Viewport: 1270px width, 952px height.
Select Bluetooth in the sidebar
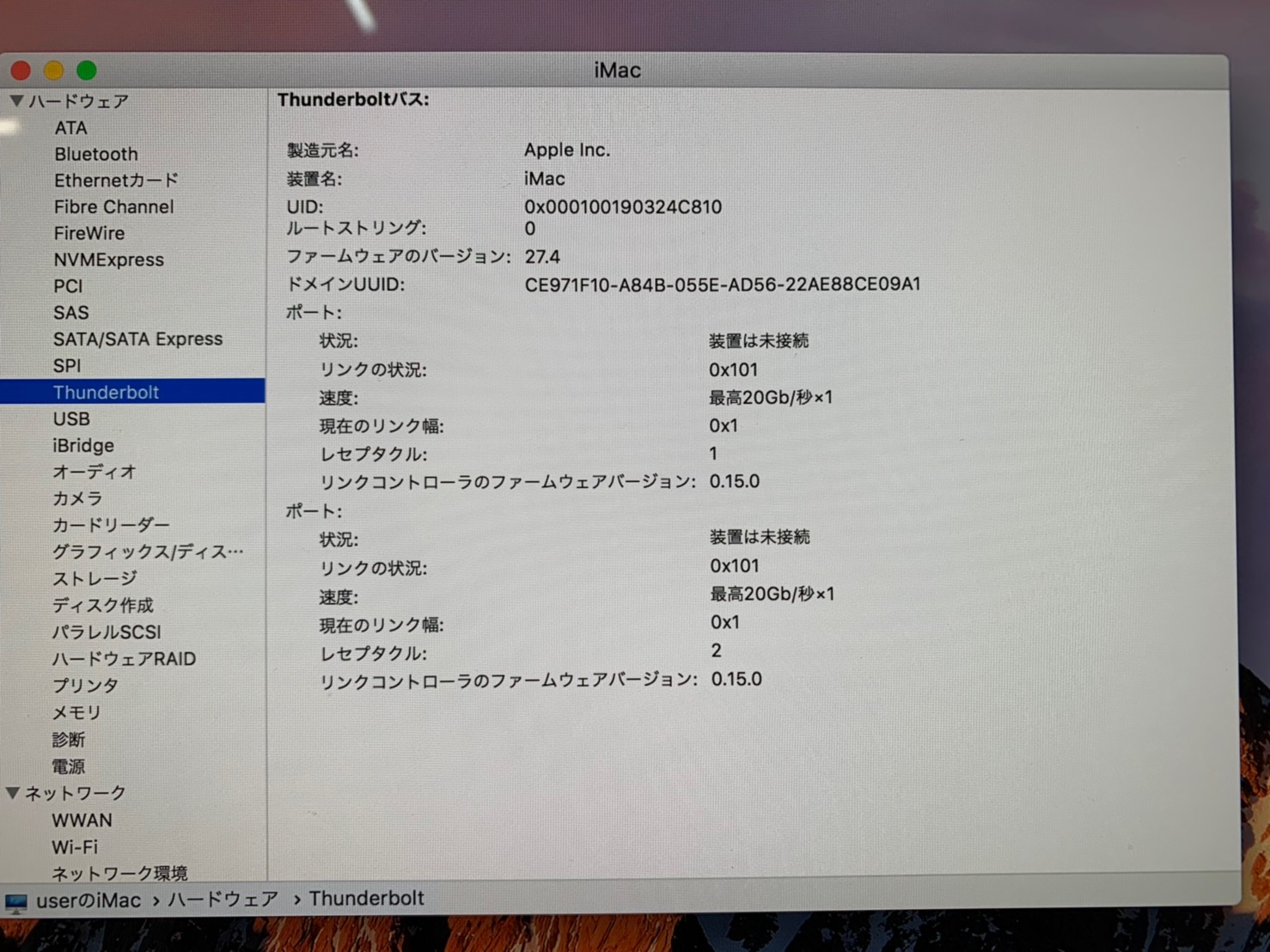coord(95,154)
